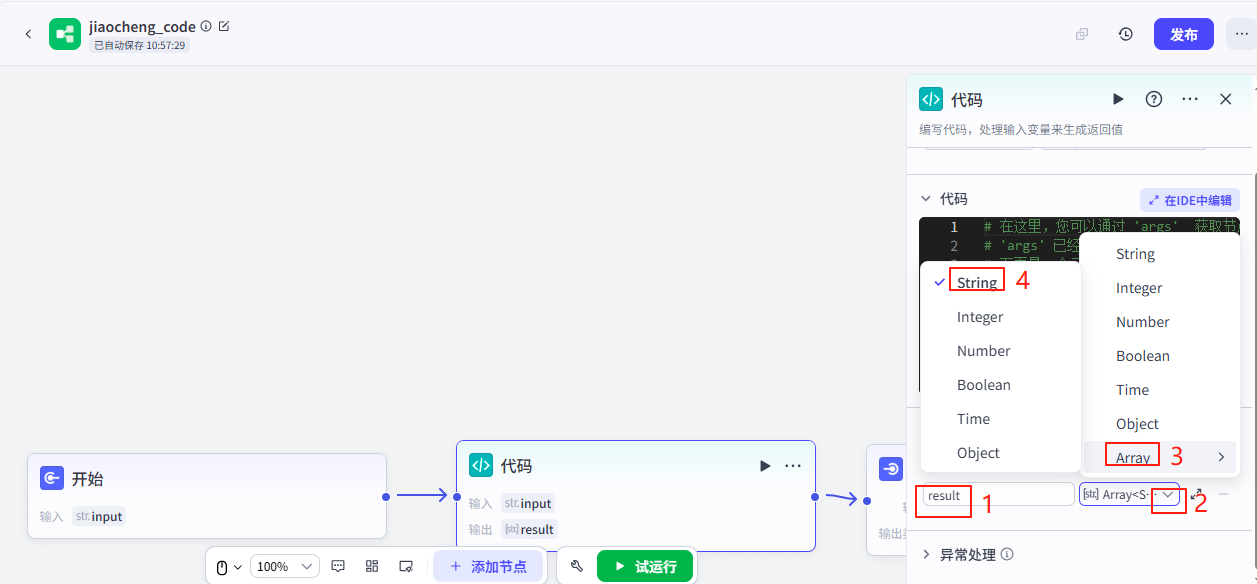Open the Array submenu item

pyautogui.click(x=1160, y=458)
